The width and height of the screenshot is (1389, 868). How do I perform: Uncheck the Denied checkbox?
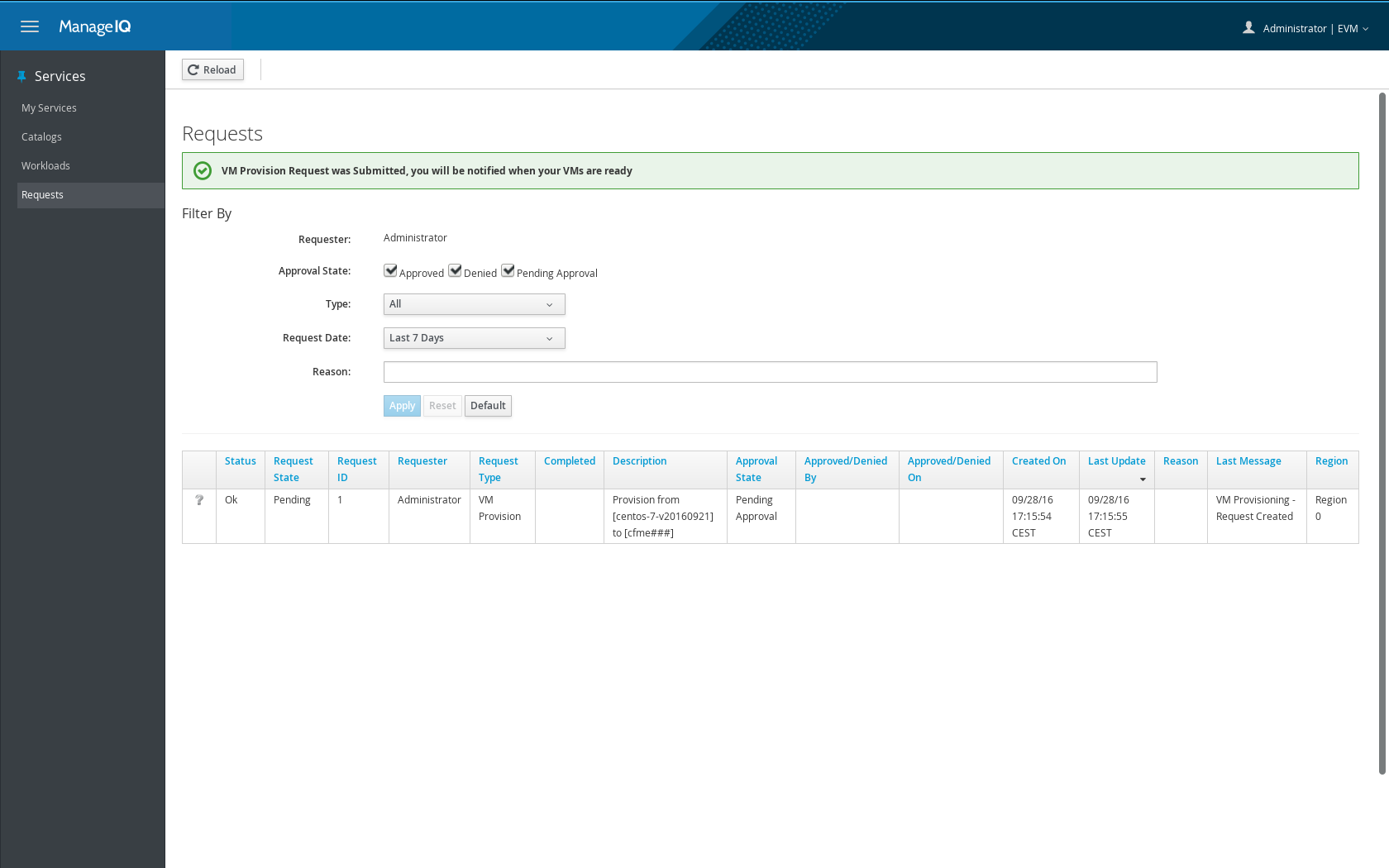coord(455,270)
